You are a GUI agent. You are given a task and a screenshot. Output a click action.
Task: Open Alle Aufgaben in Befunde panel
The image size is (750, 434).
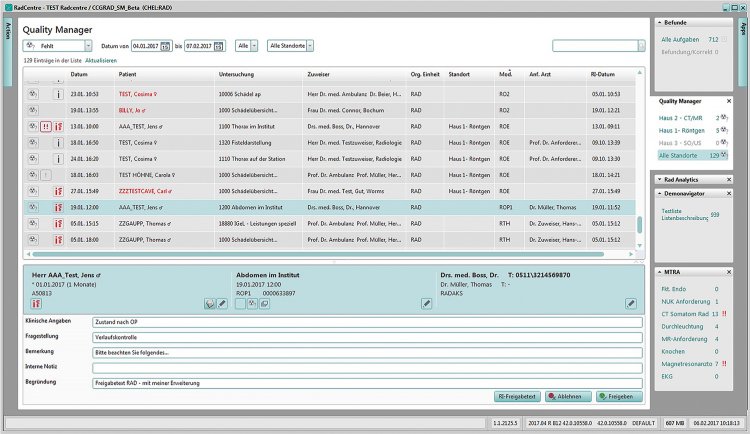(x=680, y=40)
